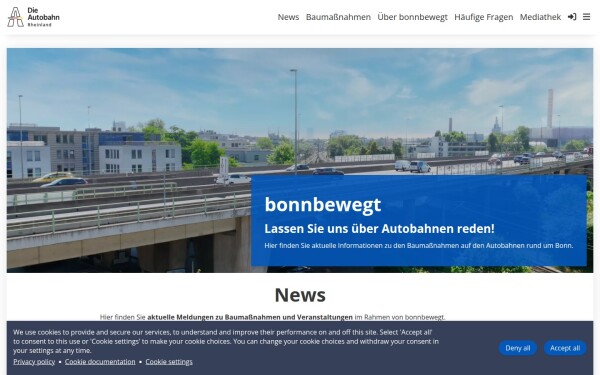Click the Die Autobahn Rheinland logo

click(34, 17)
